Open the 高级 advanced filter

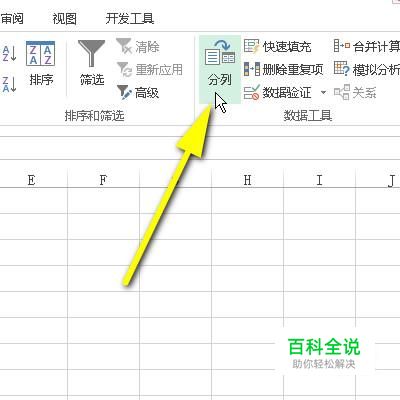click(138, 92)
